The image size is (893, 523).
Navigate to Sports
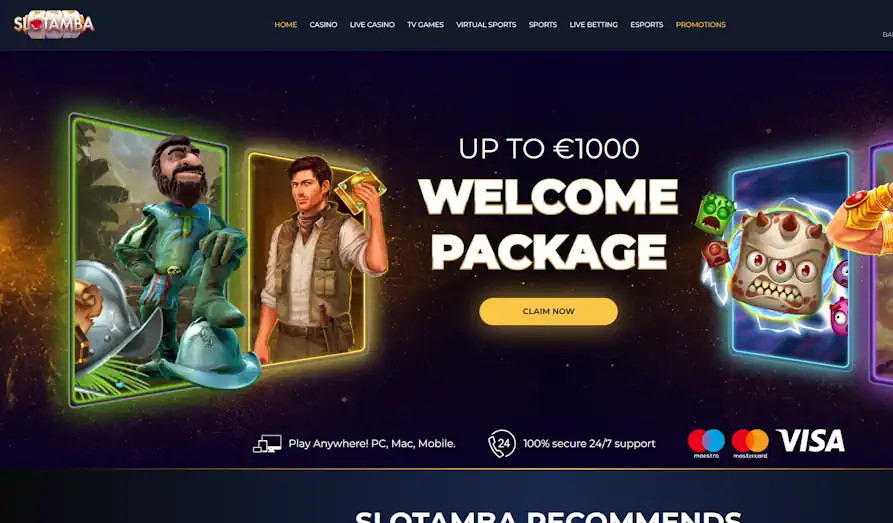coord(542,24)
